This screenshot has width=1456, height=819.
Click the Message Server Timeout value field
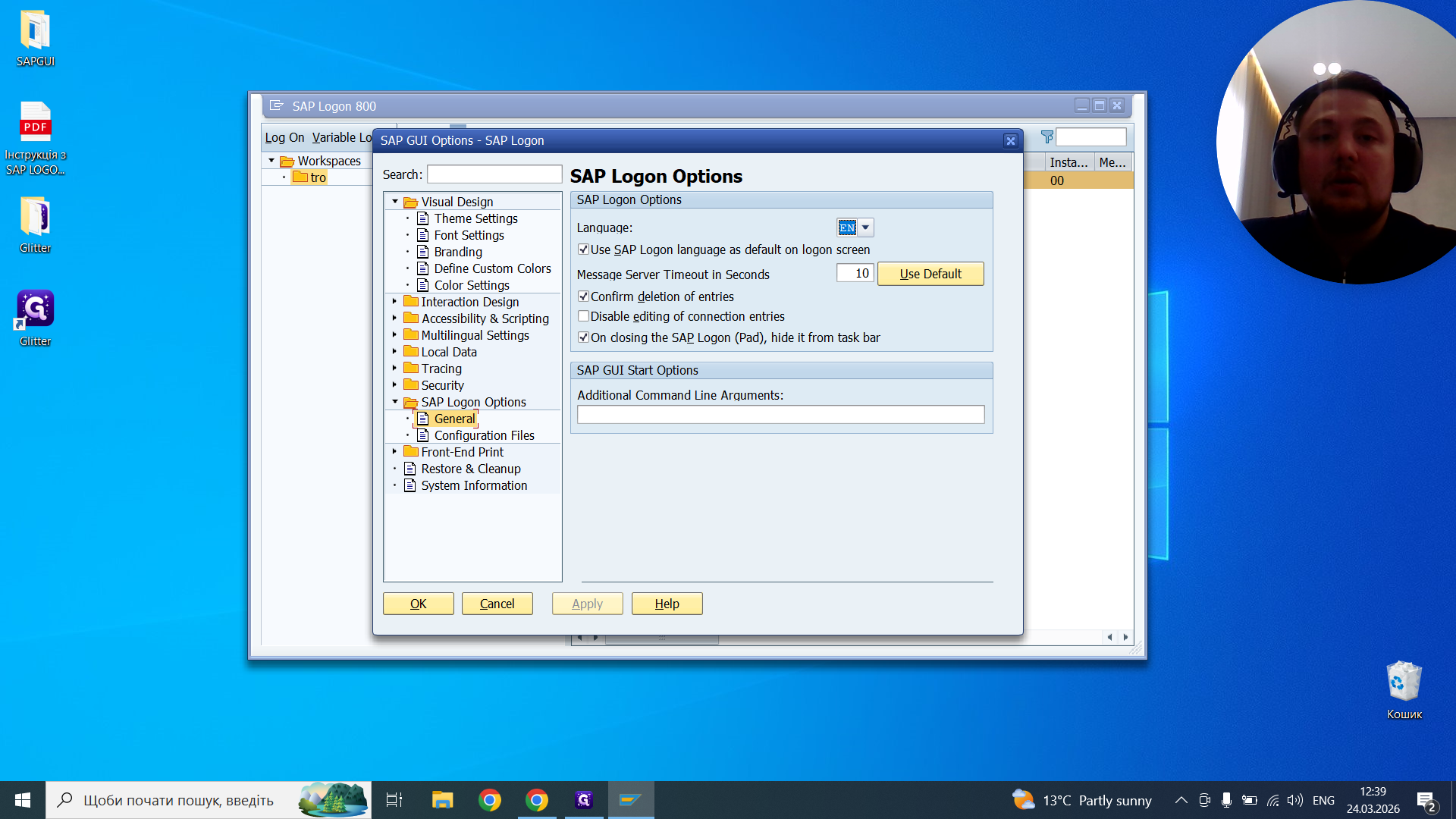855,273
